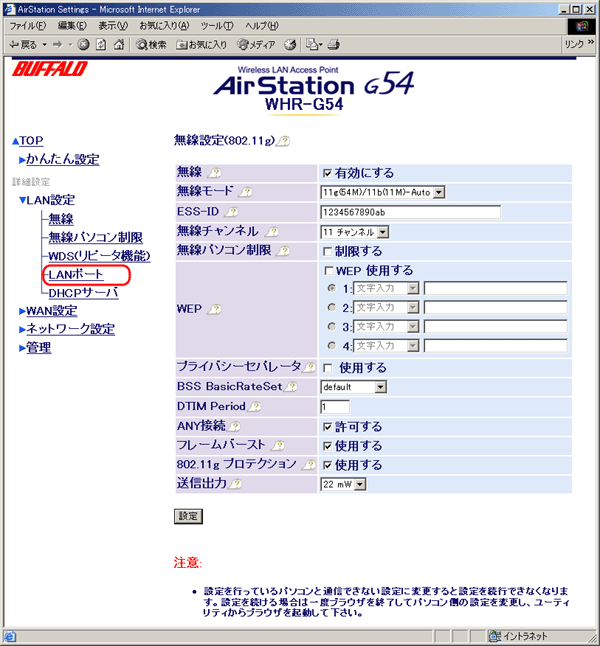Open the 表示(V) menu

click(x=113, y=26)
